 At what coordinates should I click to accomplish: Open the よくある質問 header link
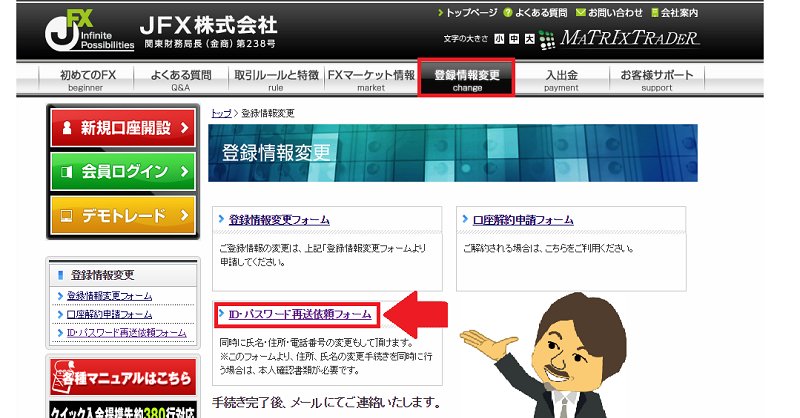535,13
